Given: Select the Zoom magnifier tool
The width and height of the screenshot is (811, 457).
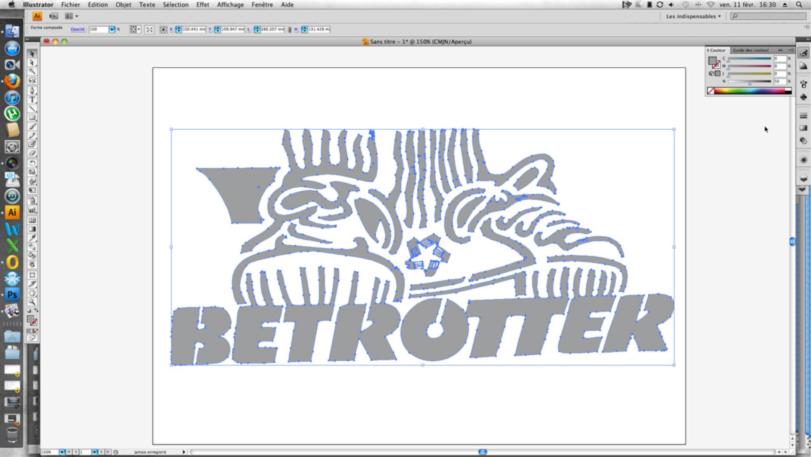Looking at the screenshot, I should (x=32, y=302).
